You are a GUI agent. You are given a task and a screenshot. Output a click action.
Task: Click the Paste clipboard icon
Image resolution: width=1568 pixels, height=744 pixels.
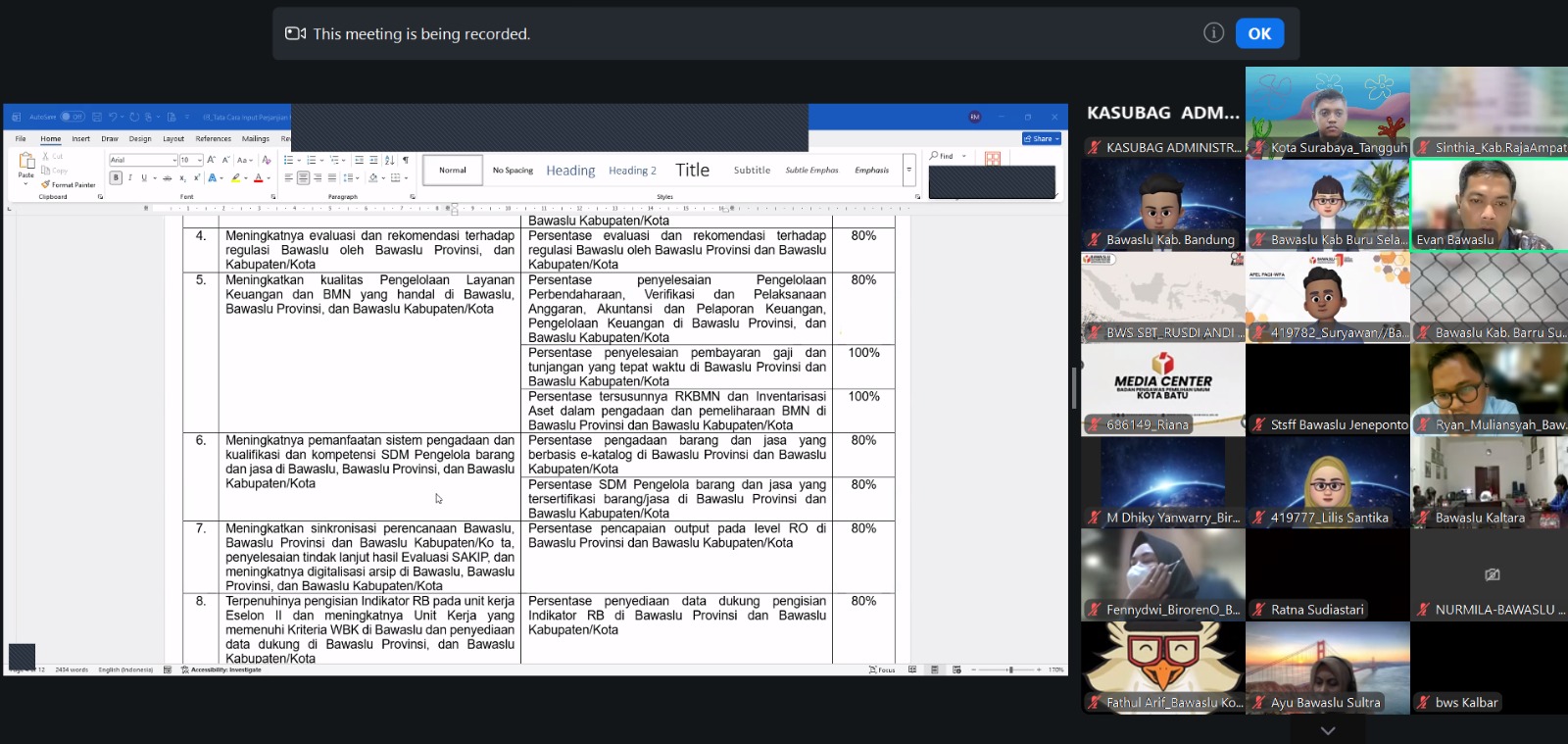26,163
